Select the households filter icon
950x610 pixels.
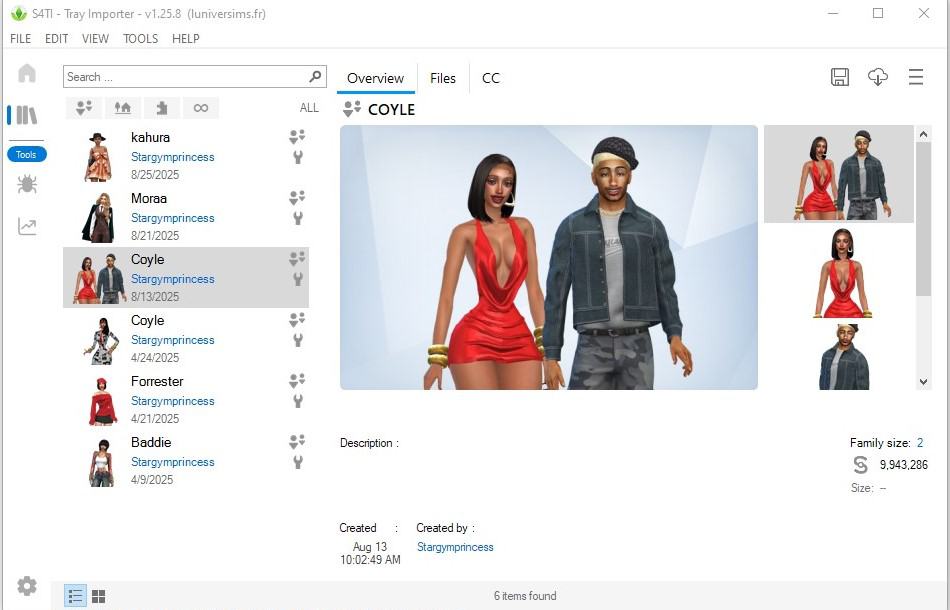click(x=84, y=107)
